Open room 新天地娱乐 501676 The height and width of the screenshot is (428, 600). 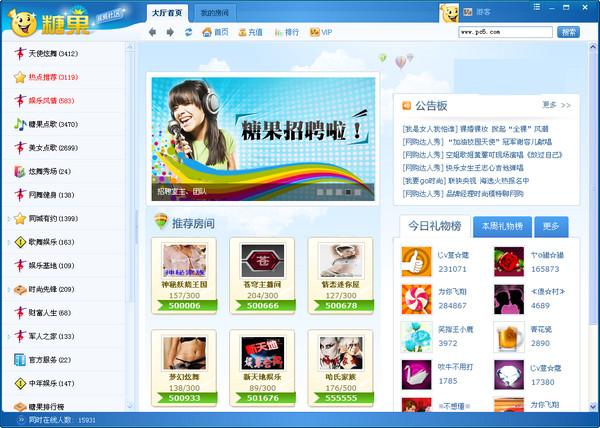tap(262, 368)
